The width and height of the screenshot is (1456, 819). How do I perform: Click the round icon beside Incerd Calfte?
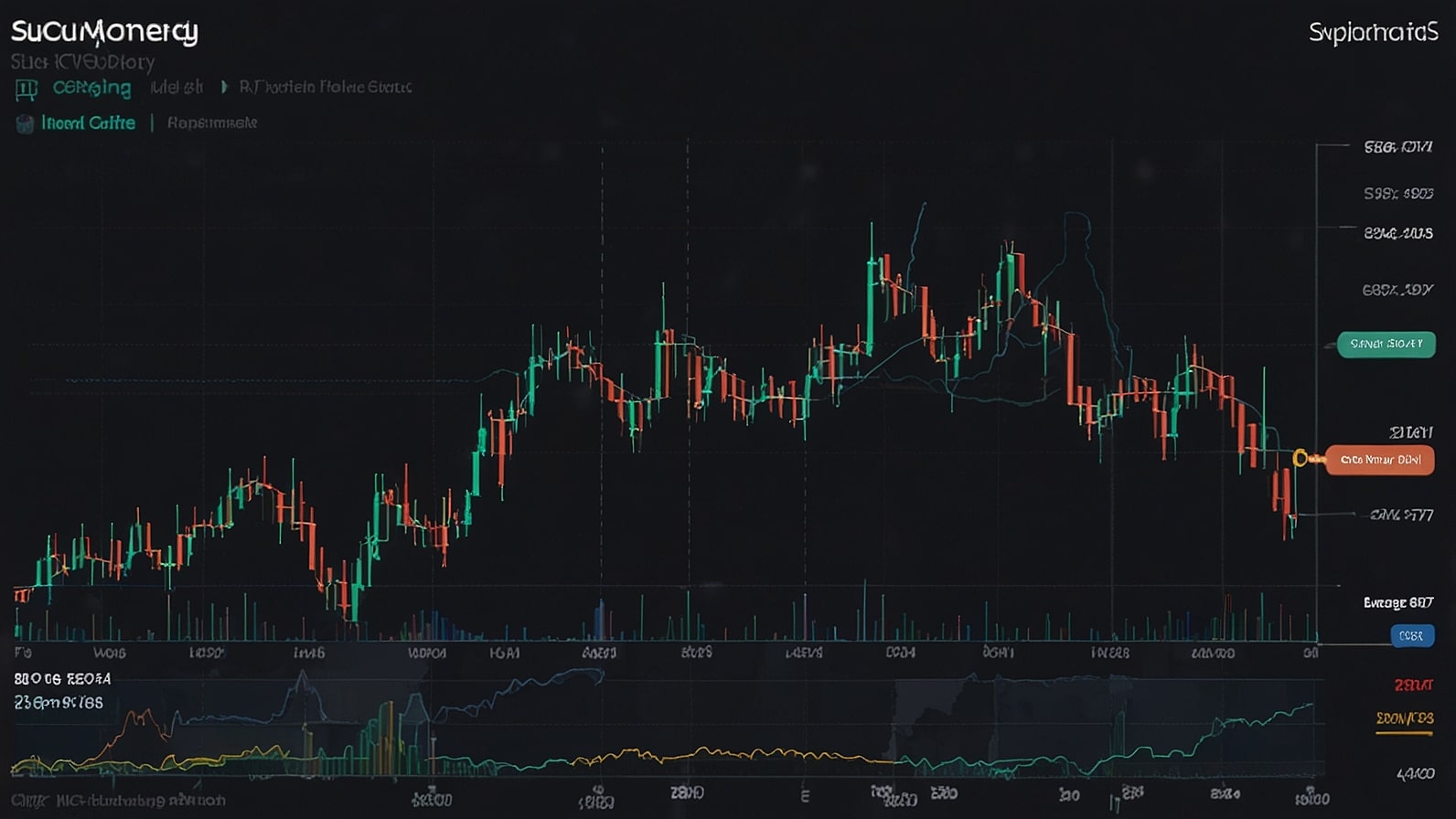pos(25,123)
